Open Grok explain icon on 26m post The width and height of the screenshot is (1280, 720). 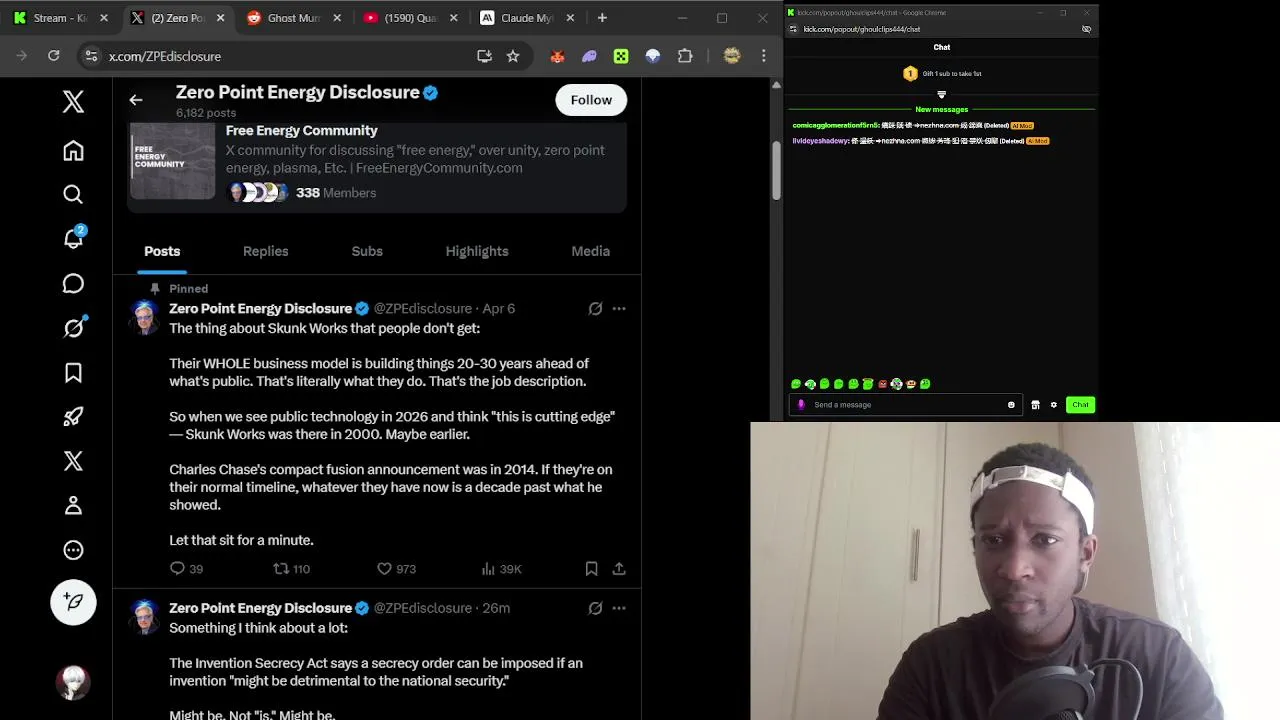pyautogui.click(x=595, y=608)
